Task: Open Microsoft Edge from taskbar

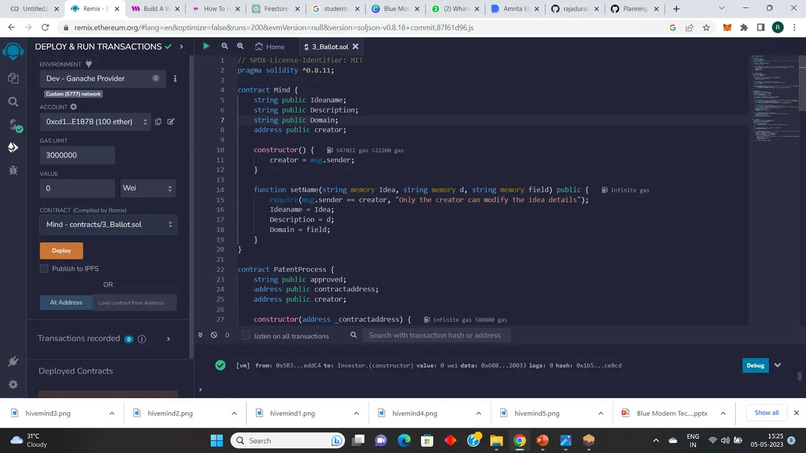Action: point(404,441)
